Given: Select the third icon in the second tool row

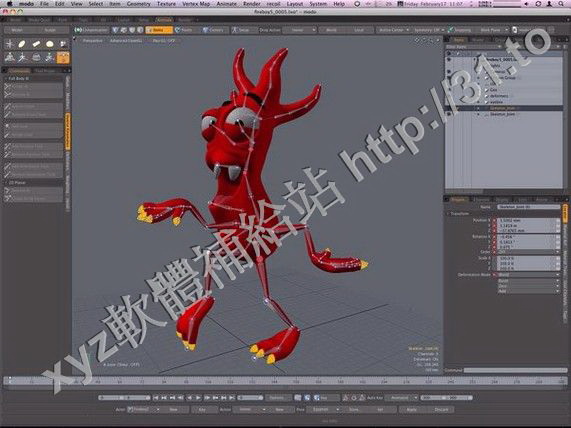Looking at the screenshot, I should (36, 58).
